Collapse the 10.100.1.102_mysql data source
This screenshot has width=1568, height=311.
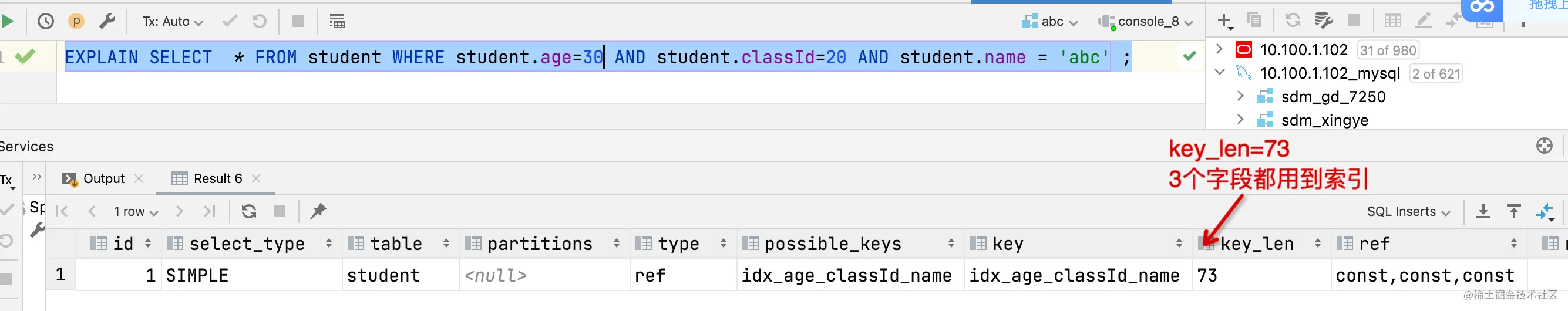tap(1219, 72)
